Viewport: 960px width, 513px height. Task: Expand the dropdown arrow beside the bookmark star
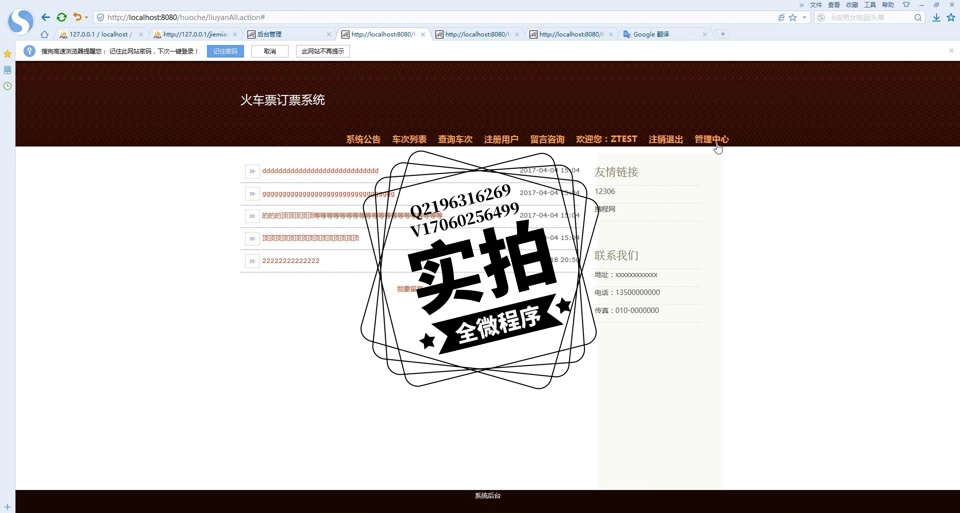[x=804, y=17]
